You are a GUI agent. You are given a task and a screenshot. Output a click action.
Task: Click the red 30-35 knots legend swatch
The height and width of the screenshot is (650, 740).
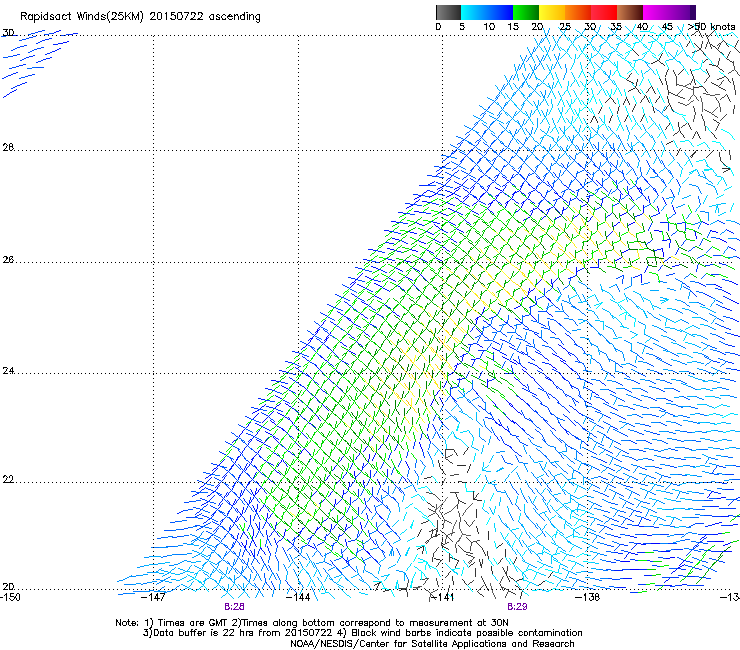pos(604,12)
